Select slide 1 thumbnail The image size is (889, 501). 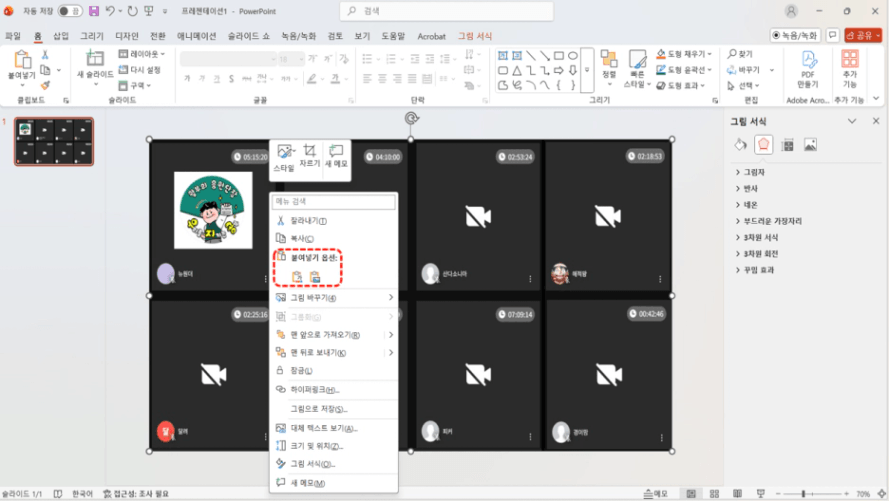pyautogui.click(x=54, y=142)
